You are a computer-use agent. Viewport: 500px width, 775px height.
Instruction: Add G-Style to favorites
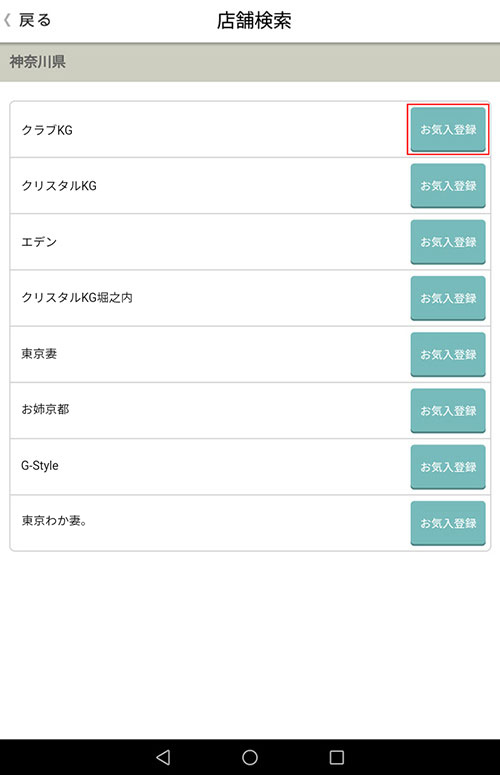[448, 467]
